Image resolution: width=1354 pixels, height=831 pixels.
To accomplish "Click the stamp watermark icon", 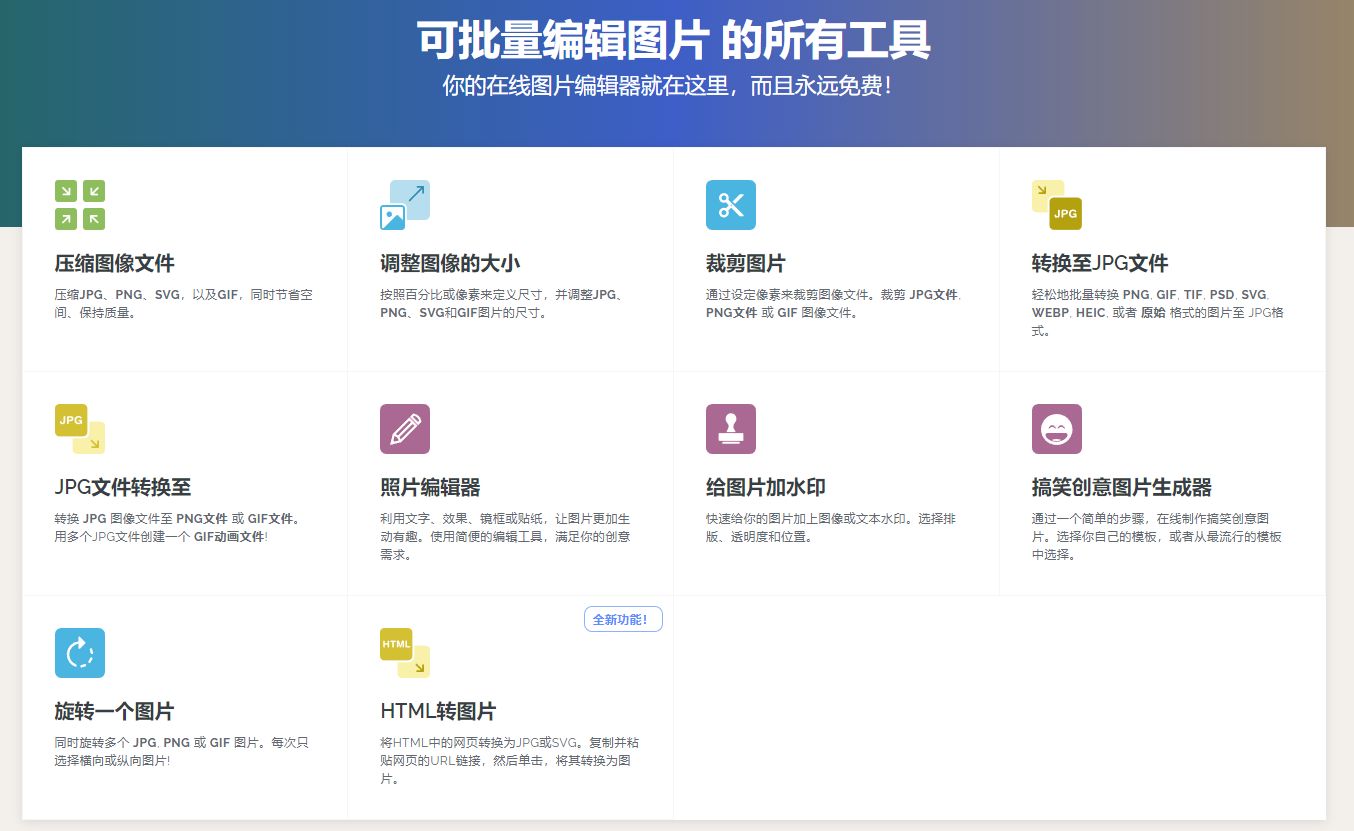I will [731, 429].
